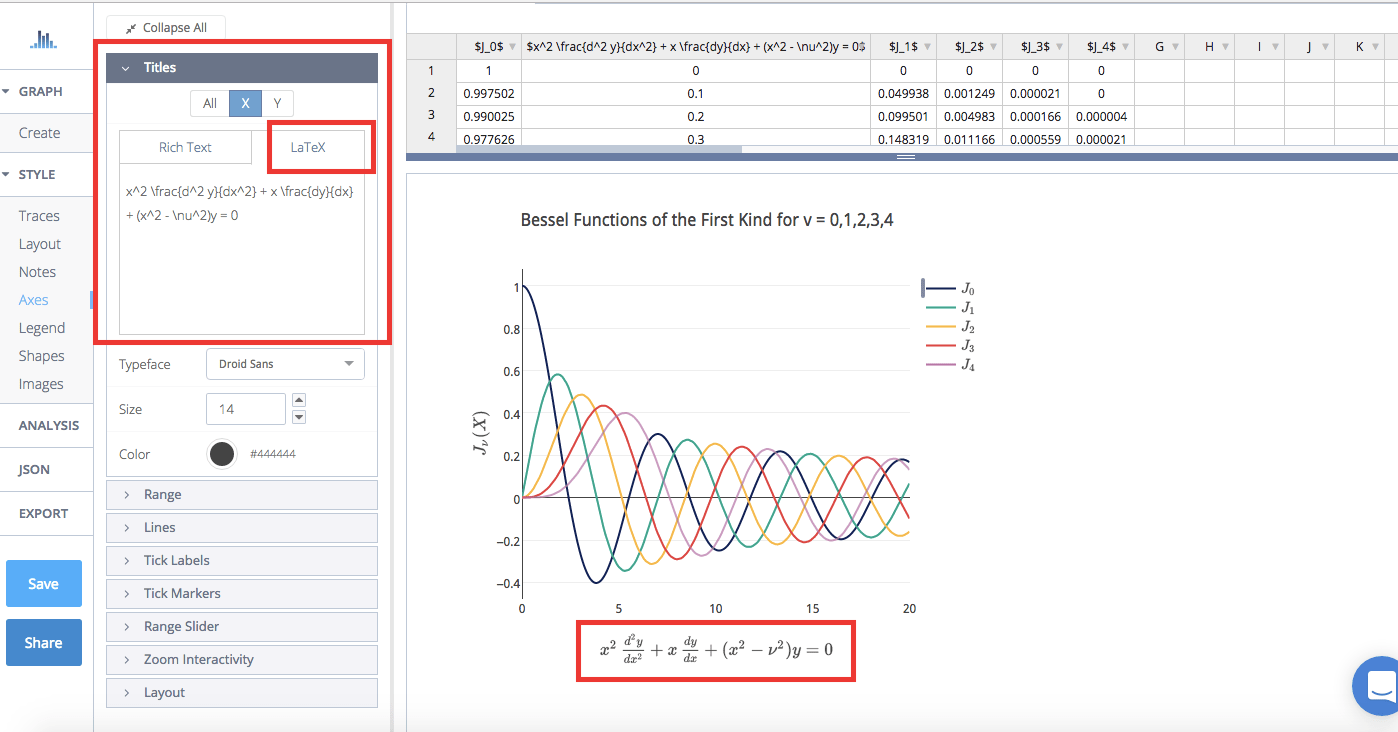Select the Y axis titles toggle

click(277, 103)
